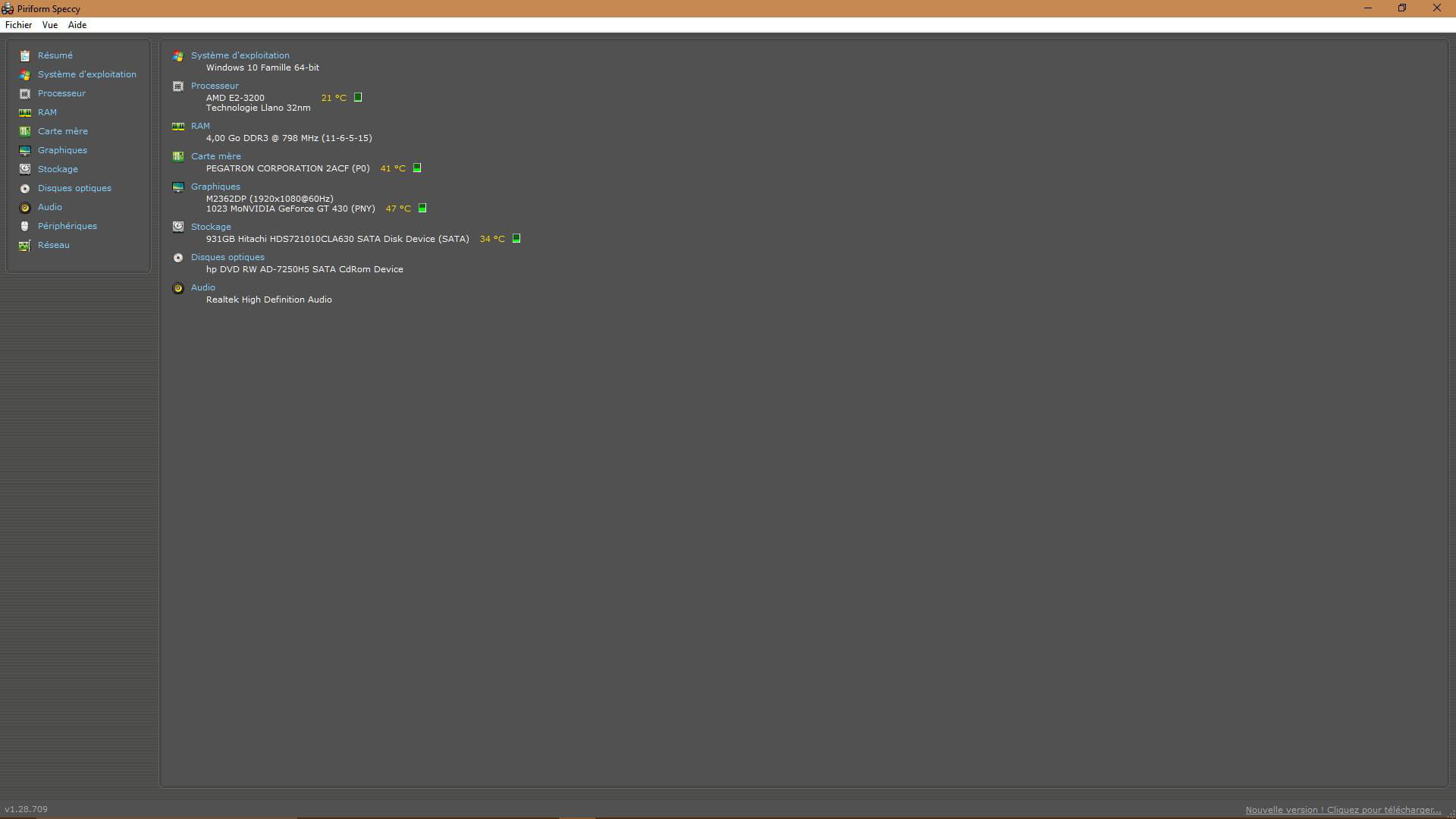The image size is (1456, 819).
Task: Click the green temperature indicator beside 47 °C
Action: (x=422, y=208)
